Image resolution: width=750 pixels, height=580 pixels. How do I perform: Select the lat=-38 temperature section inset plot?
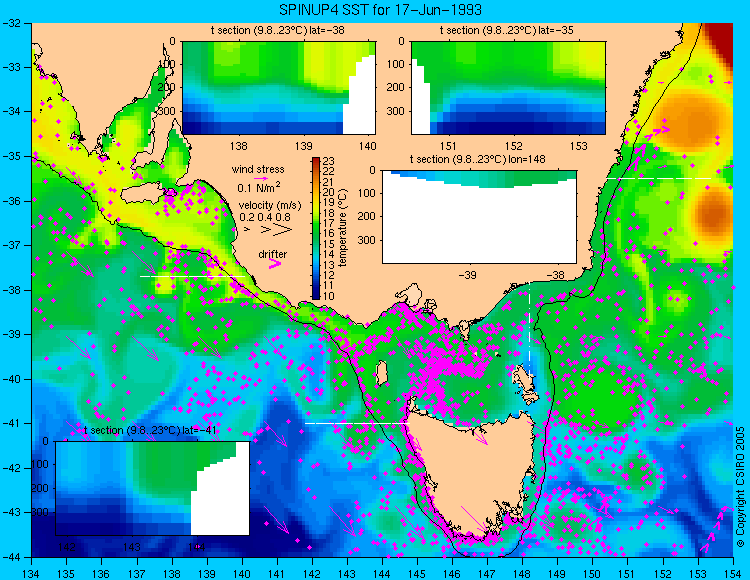click(x=279, y=88)
